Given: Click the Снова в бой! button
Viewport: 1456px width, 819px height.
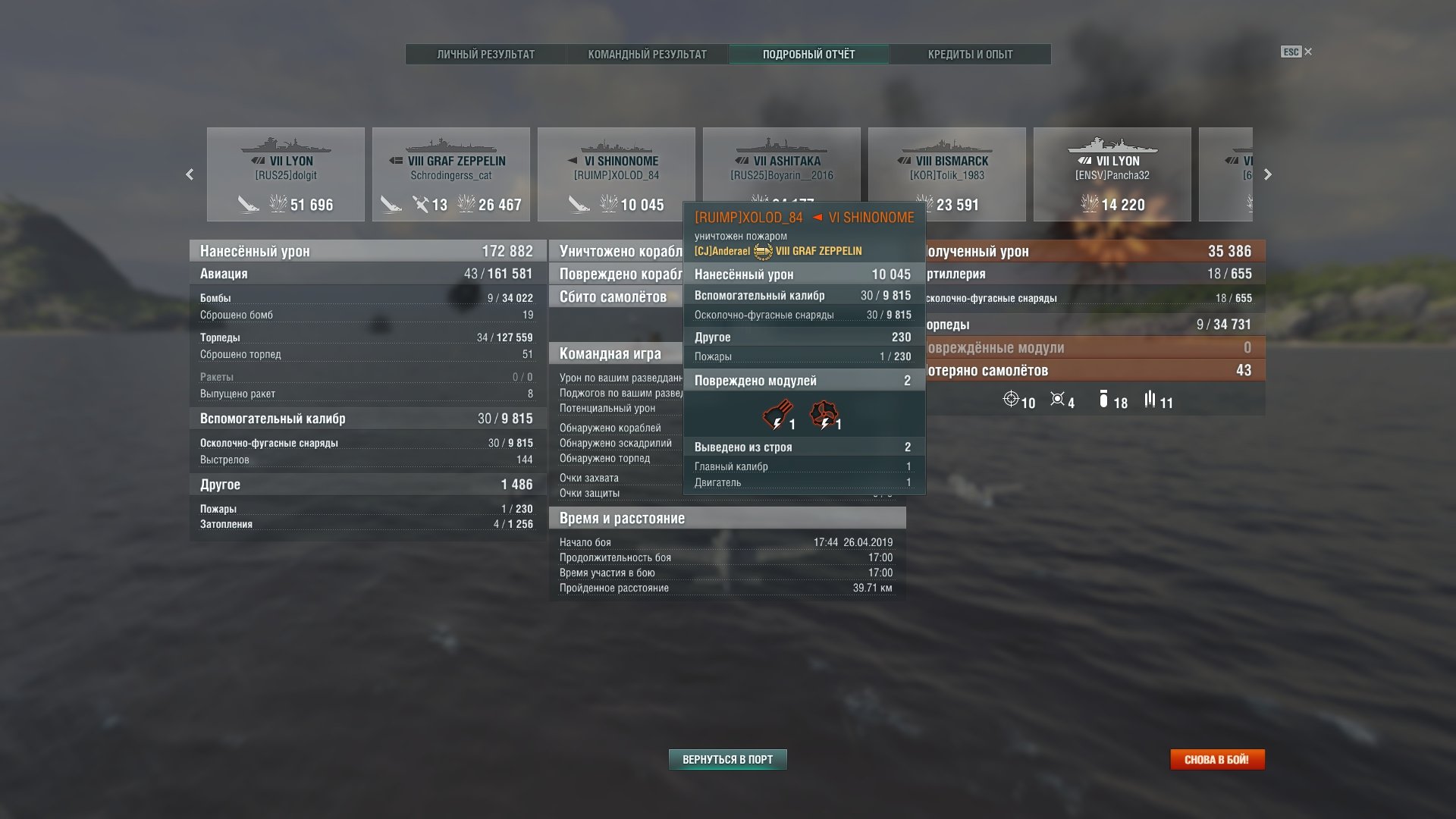Looking at the screenshot, I should [x=1217, y=759].
